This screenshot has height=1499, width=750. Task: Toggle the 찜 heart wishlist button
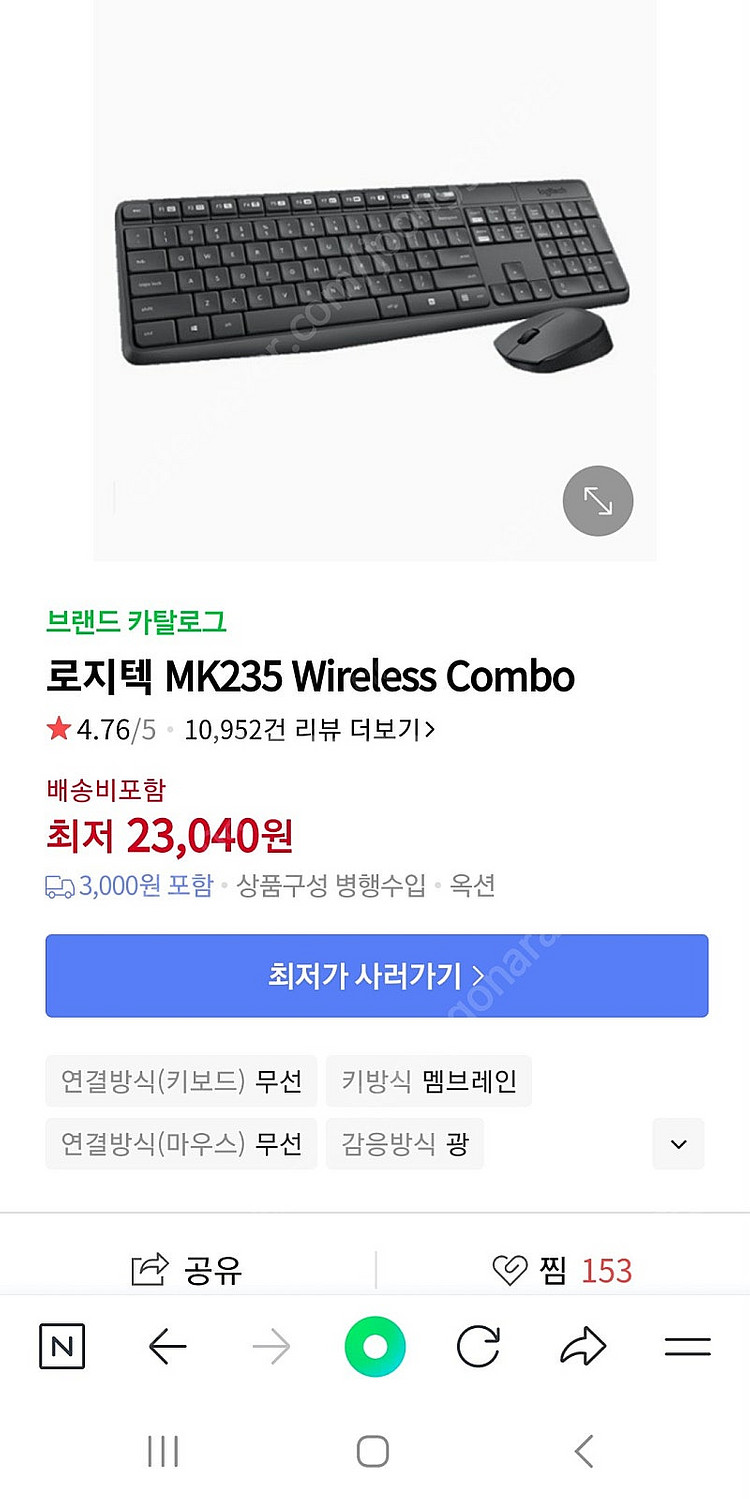pos(564,1271)
